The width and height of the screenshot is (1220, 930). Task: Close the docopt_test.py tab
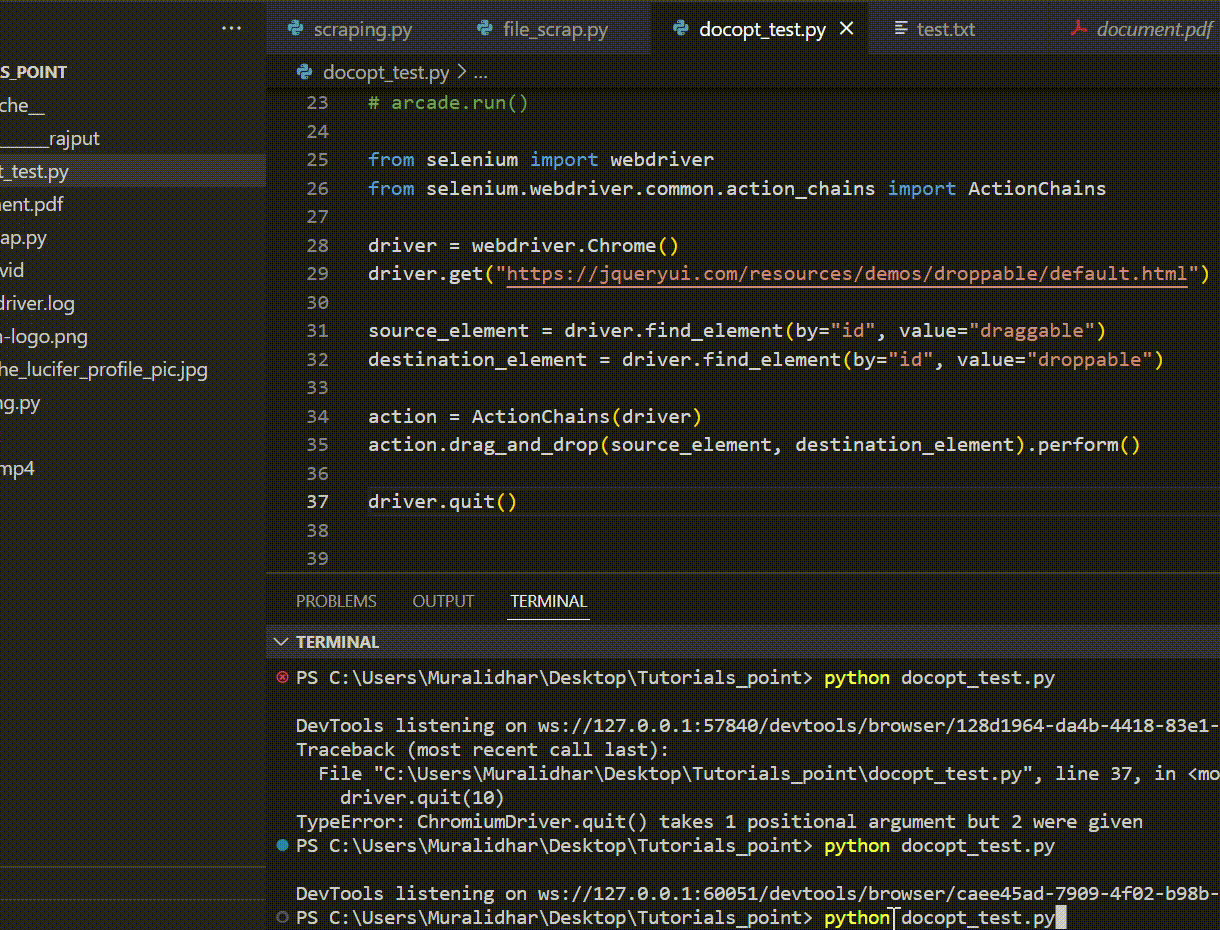coord(846,29)
